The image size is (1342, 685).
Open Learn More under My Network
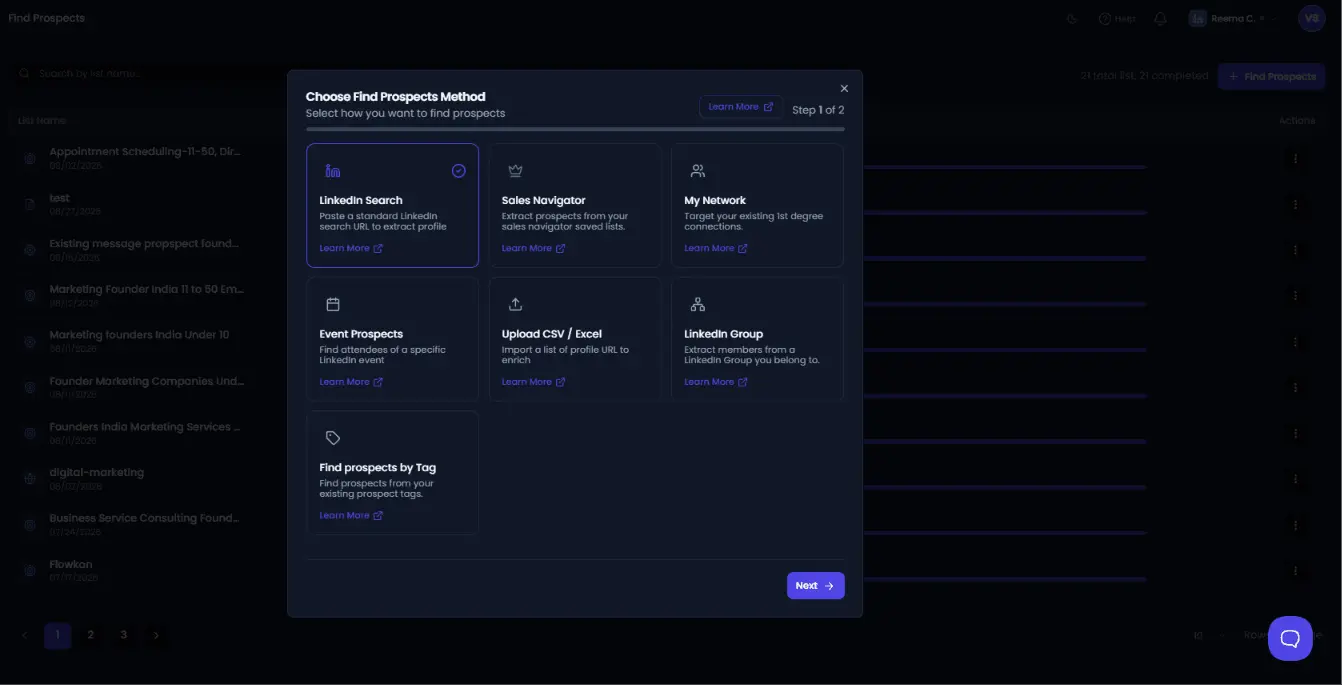[716, 248]
